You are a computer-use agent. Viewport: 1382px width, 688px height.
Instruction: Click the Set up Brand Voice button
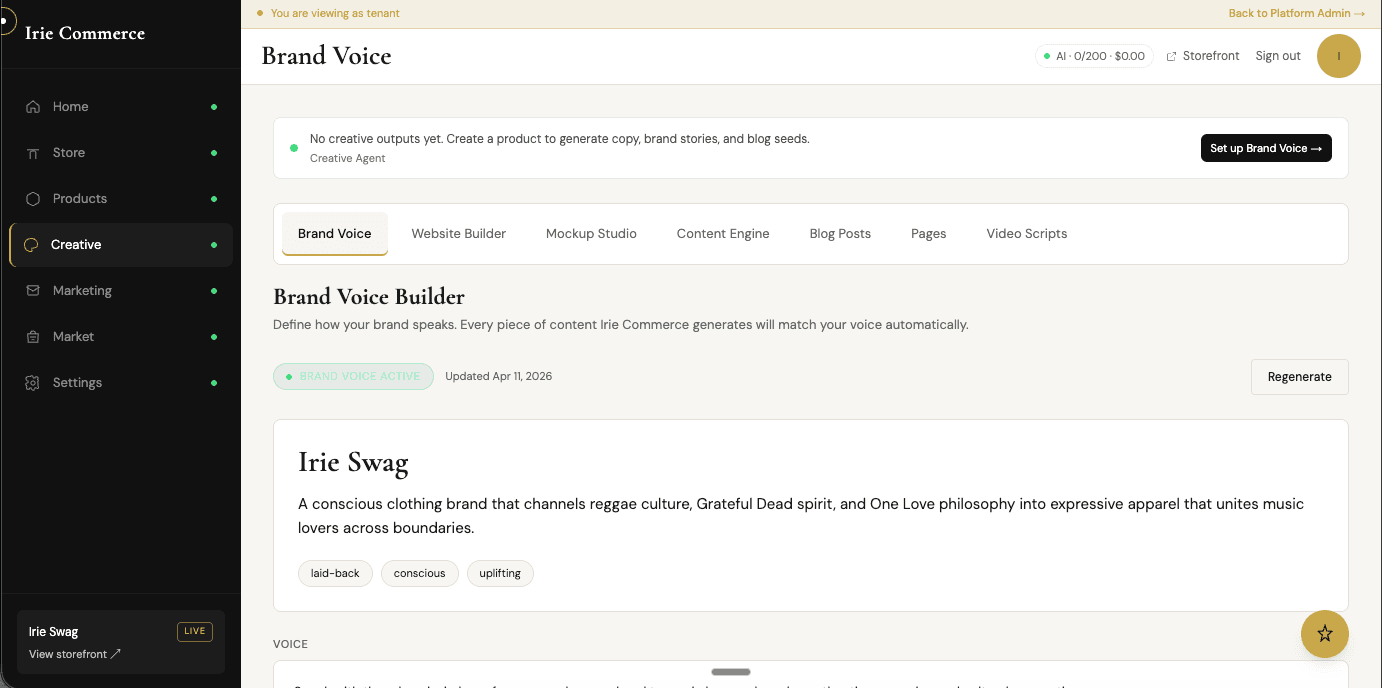[x=1266, y=148]
